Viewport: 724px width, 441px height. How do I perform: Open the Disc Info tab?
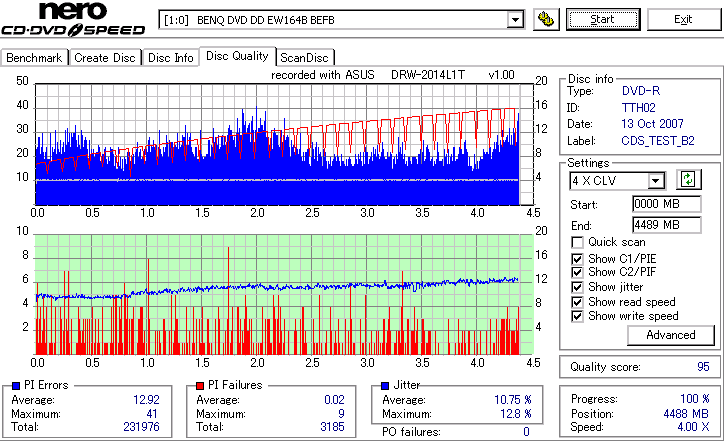pos(170,58)
